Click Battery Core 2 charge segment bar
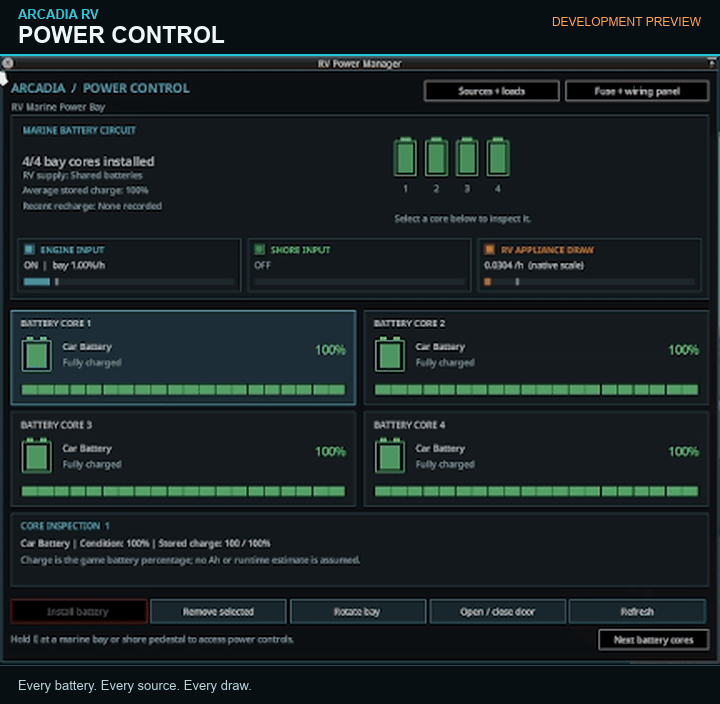Screen dimensions: 720x704 536,390
